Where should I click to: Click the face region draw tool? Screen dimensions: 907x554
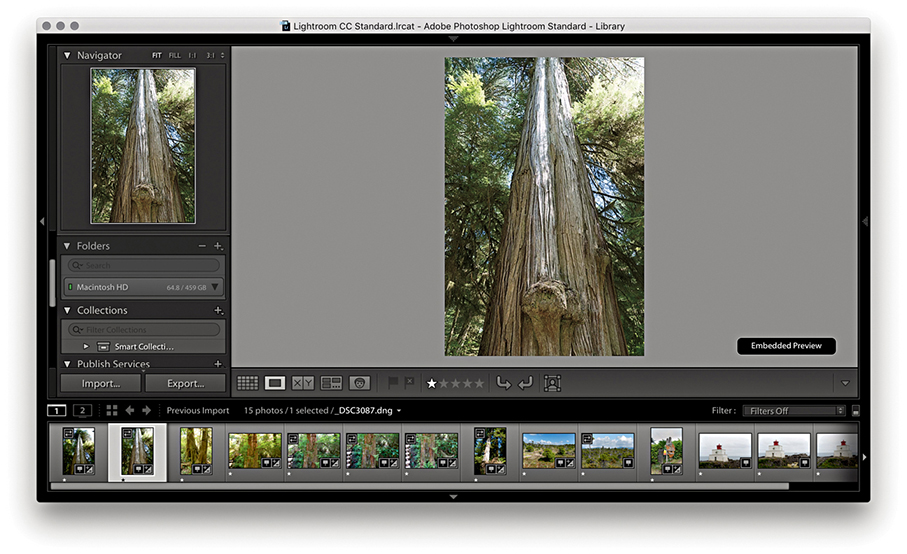(x=552, y=383)
